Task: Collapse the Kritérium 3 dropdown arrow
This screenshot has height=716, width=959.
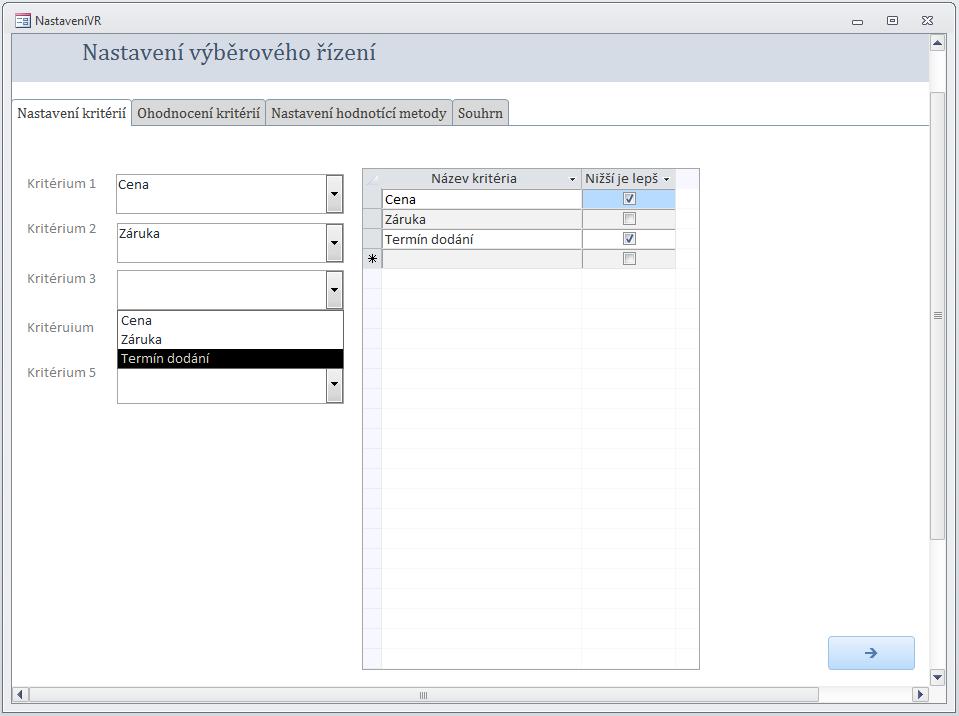Action: (334, 289)
